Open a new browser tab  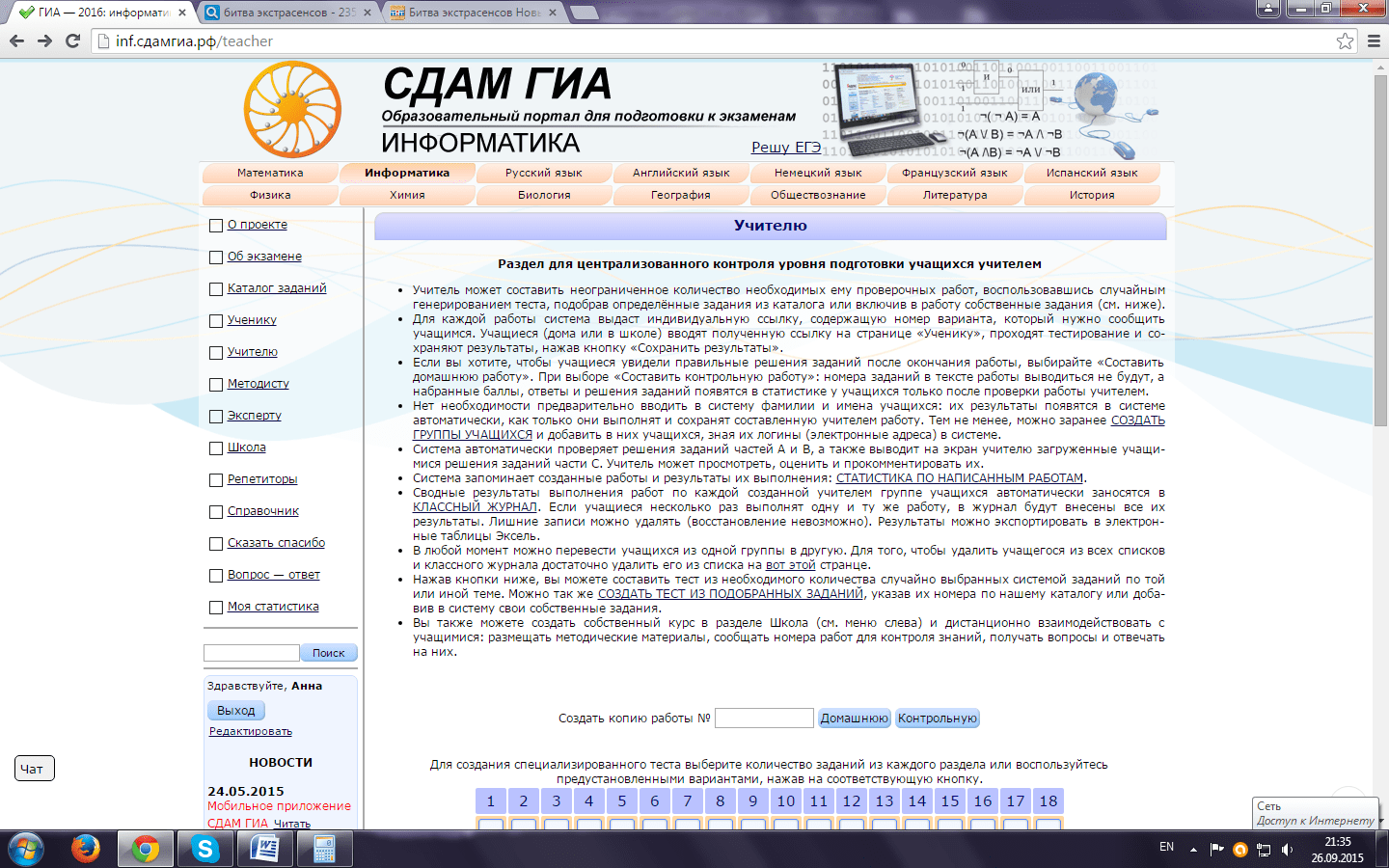(x=584, y=13)
